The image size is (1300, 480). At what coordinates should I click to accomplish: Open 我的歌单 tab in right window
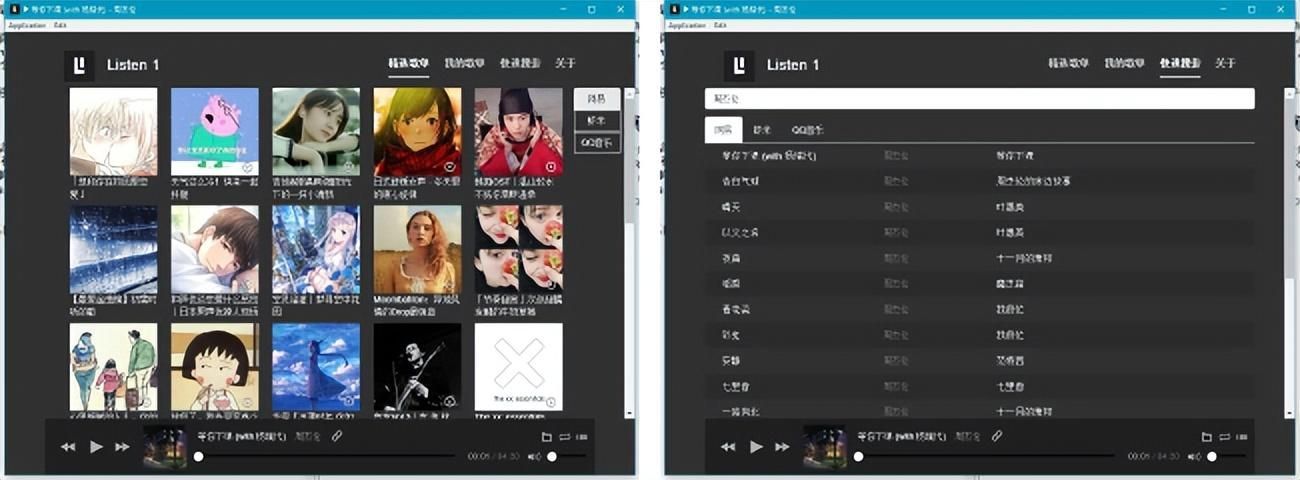point(1125,63)
